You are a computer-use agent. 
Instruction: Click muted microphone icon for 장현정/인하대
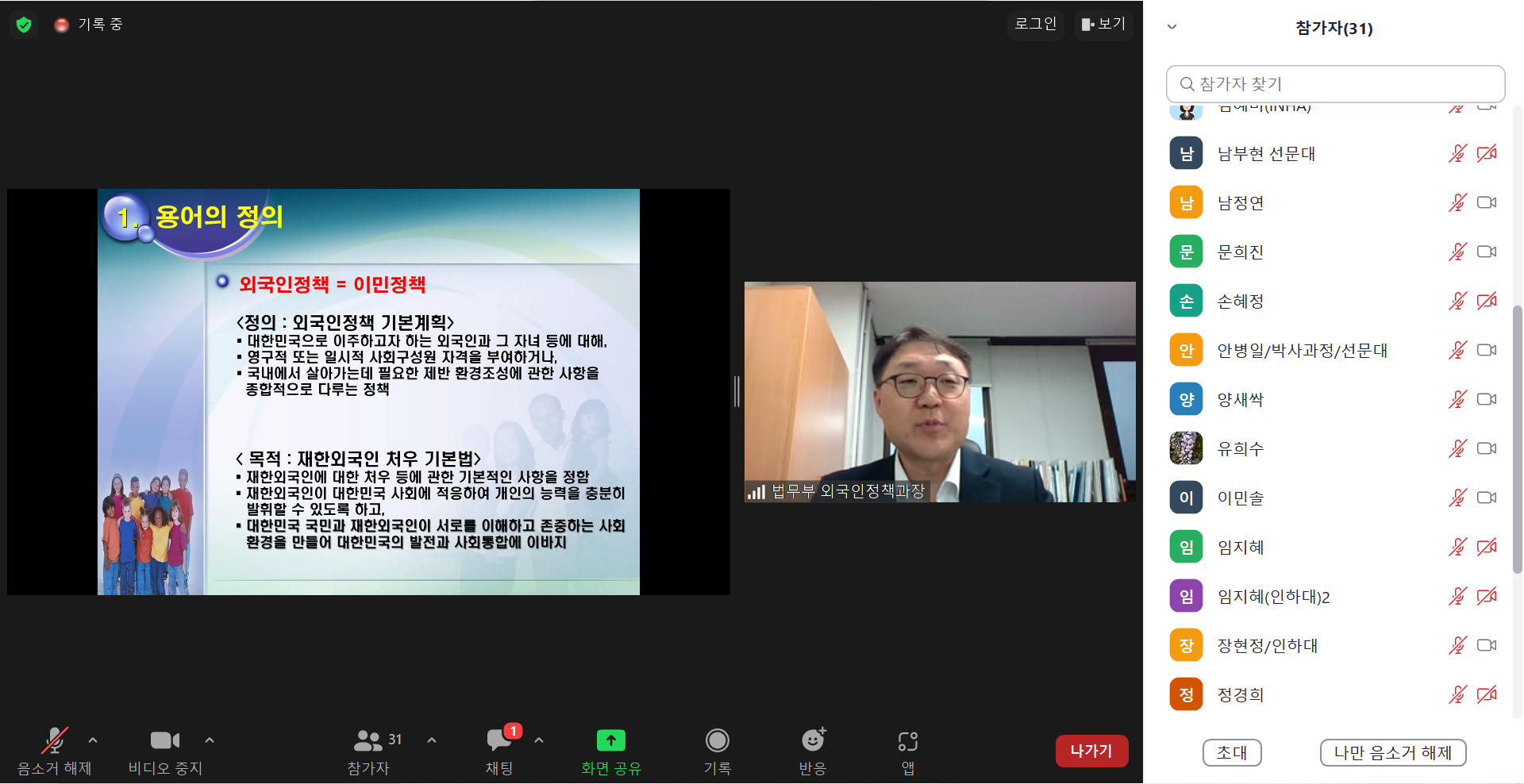tap(1457, 645)
